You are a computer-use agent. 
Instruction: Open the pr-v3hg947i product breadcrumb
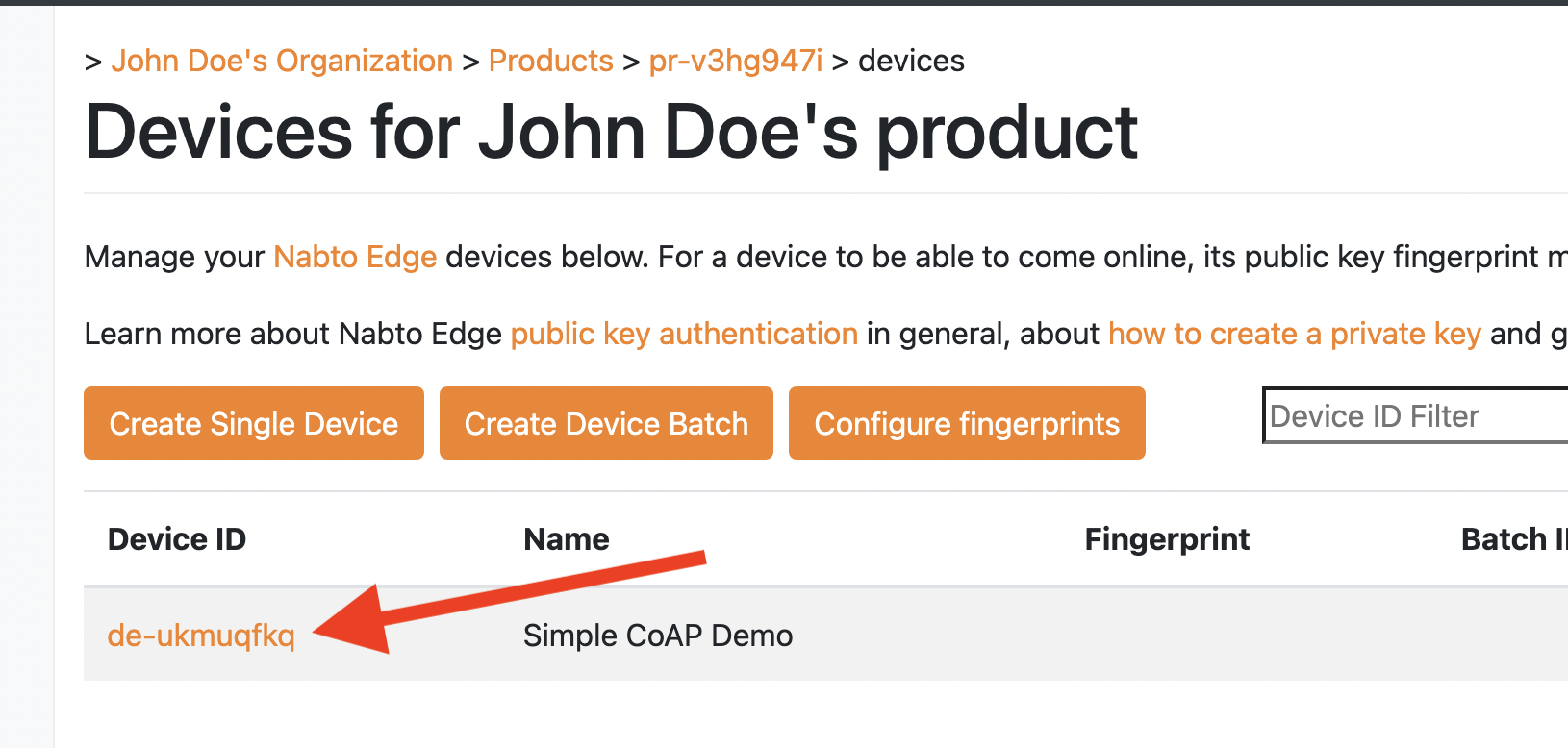[735, 61]
